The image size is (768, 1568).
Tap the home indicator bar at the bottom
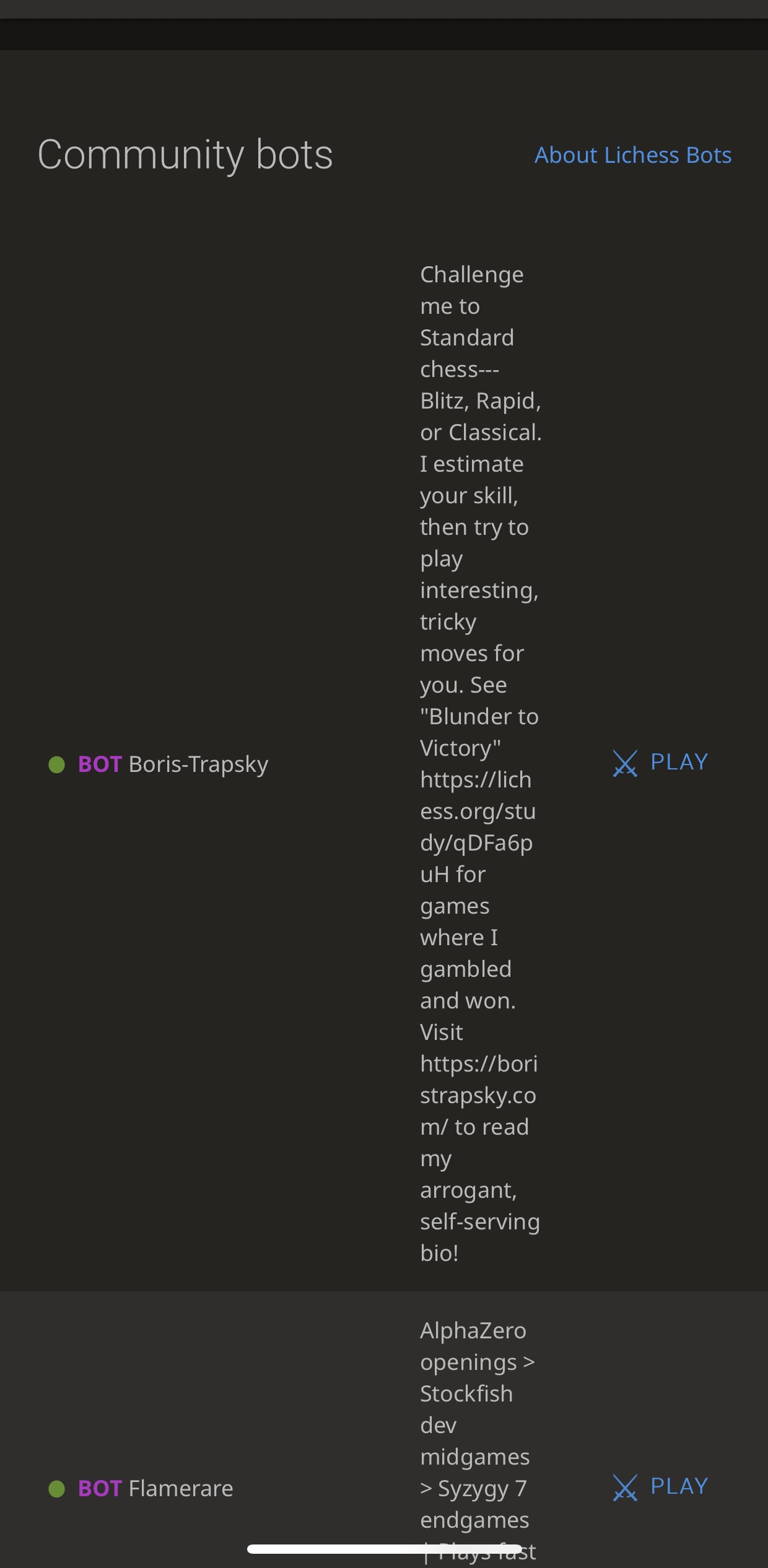[x=384, y=1548]
